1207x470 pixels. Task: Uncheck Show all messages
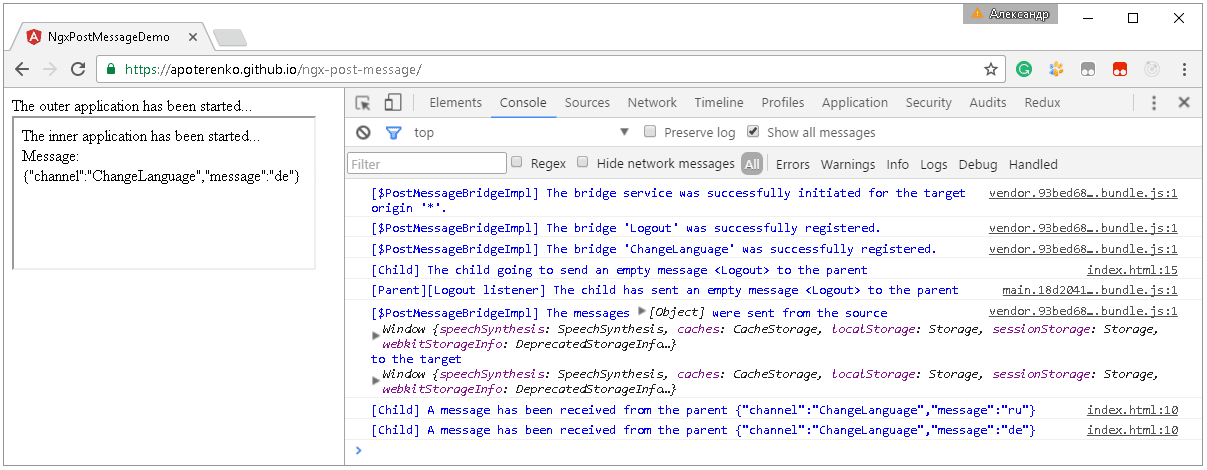(x=753, y=131)
